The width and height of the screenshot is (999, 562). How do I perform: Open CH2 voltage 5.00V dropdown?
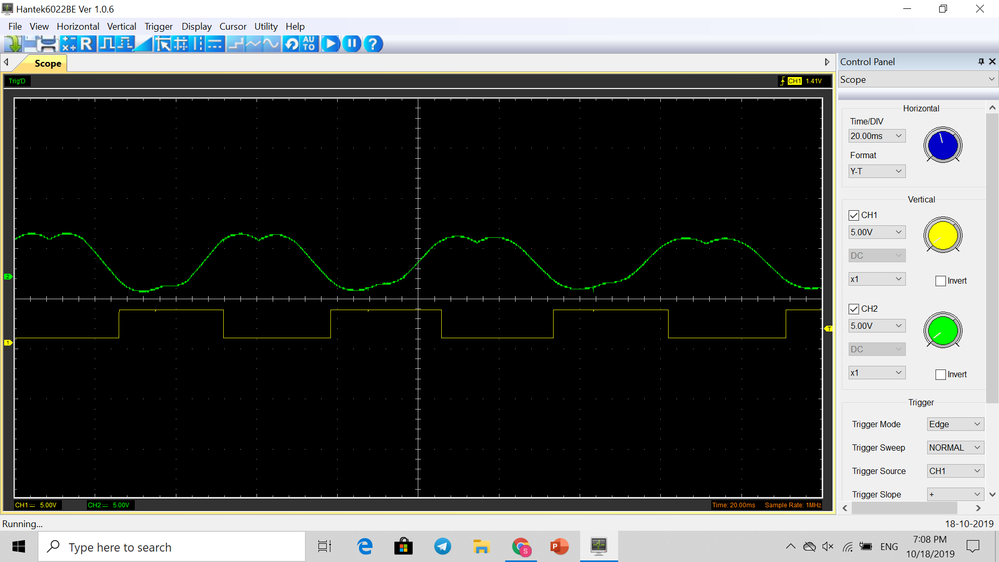pos(877,326)
